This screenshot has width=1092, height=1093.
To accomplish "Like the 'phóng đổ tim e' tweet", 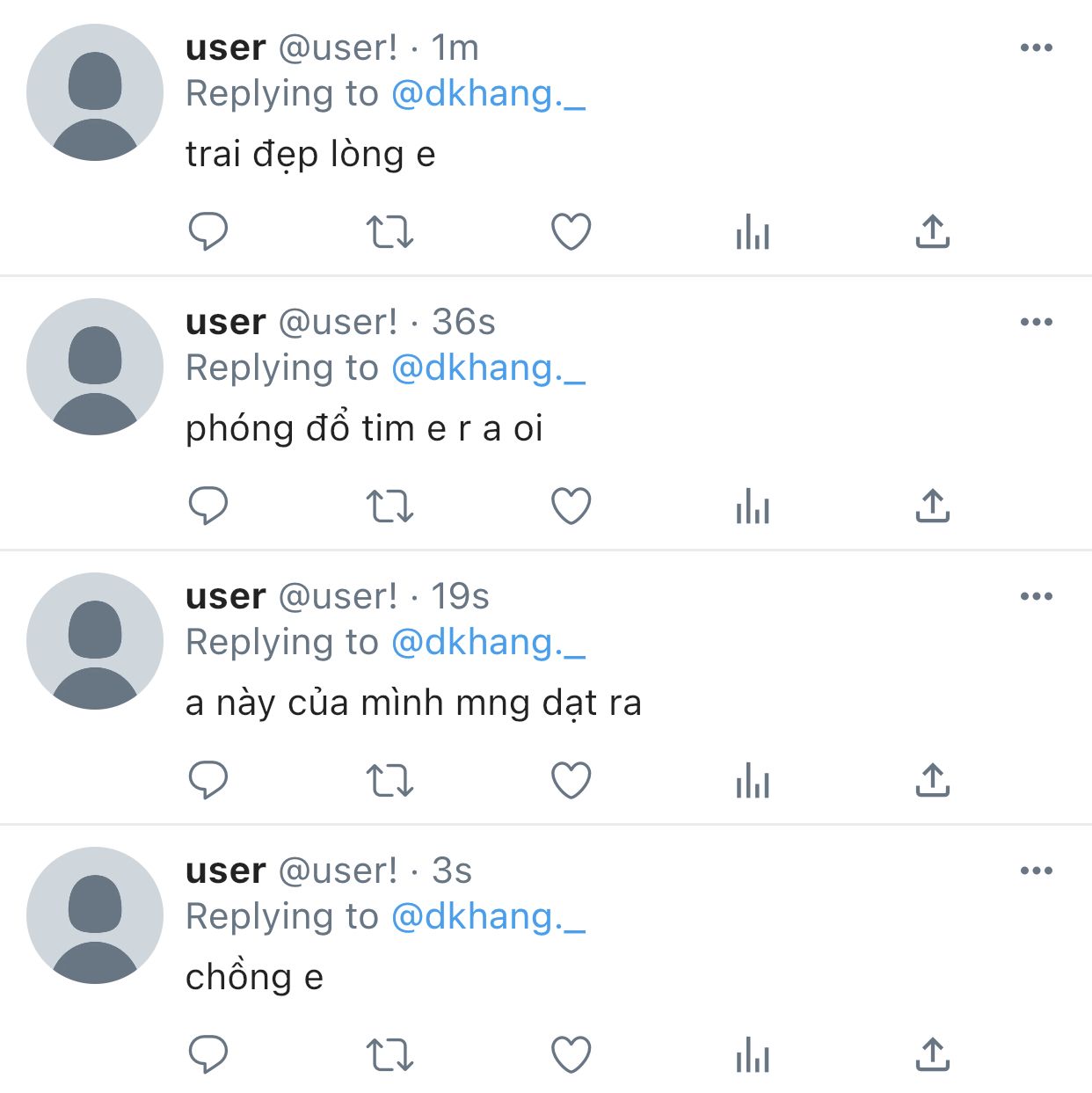I will 571,506.
